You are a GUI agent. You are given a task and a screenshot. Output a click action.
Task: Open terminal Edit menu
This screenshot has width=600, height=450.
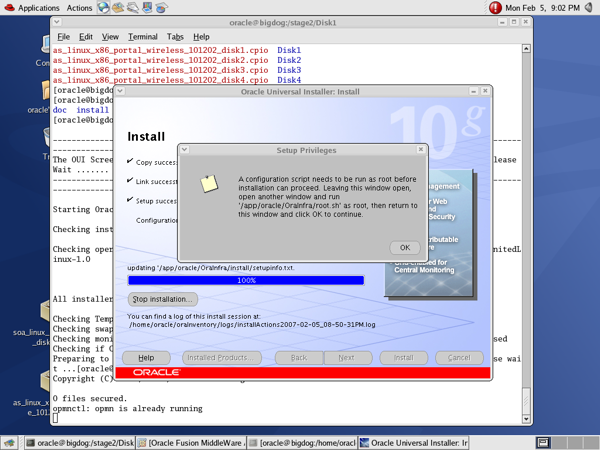pyautogui.click(x=86, y=37)
